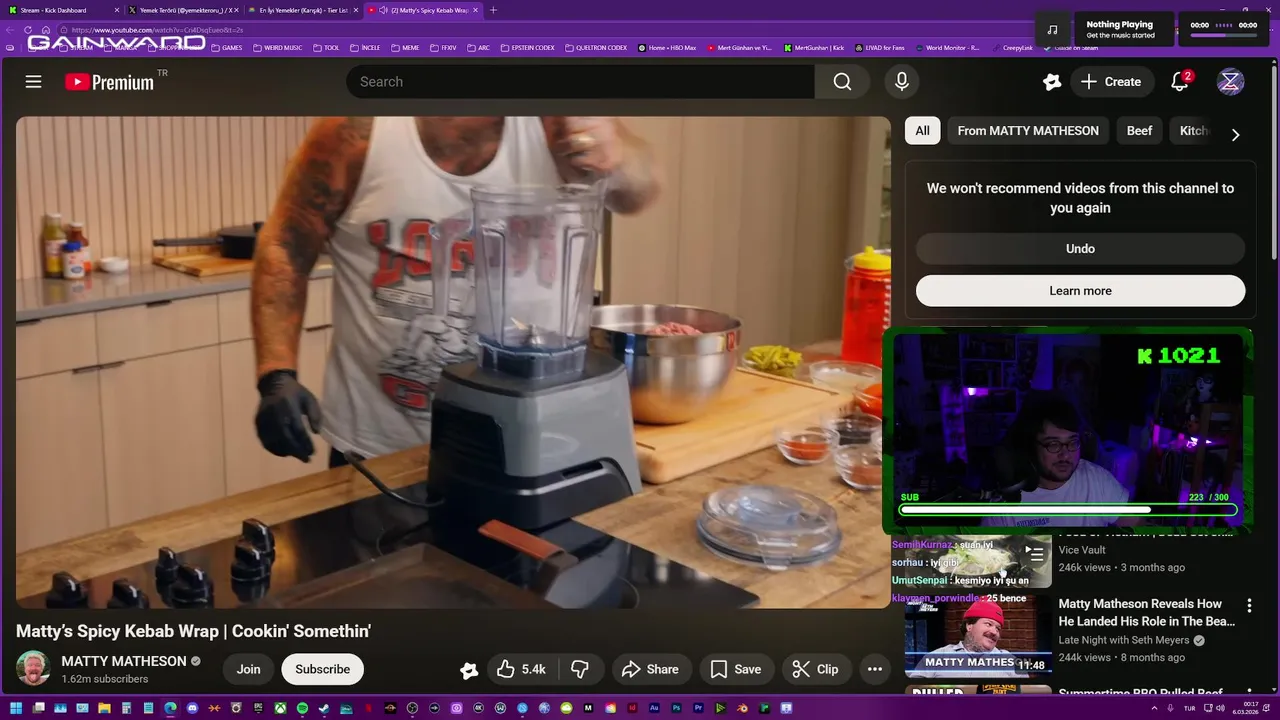Open the FFXIV bookmarks folder

click(x=444, y=47)
